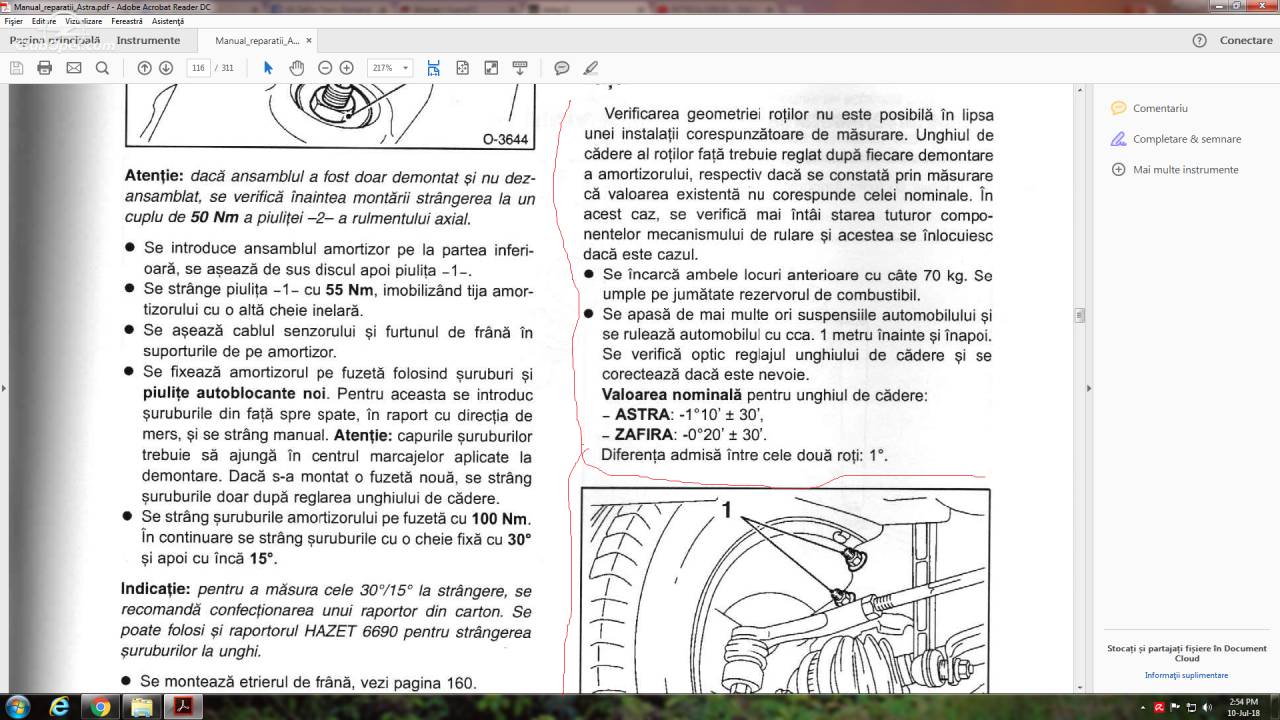Viewport: 1280px width, 720px height.
Task: Expand the left navigation pane arrow
Action: (4, 388)
